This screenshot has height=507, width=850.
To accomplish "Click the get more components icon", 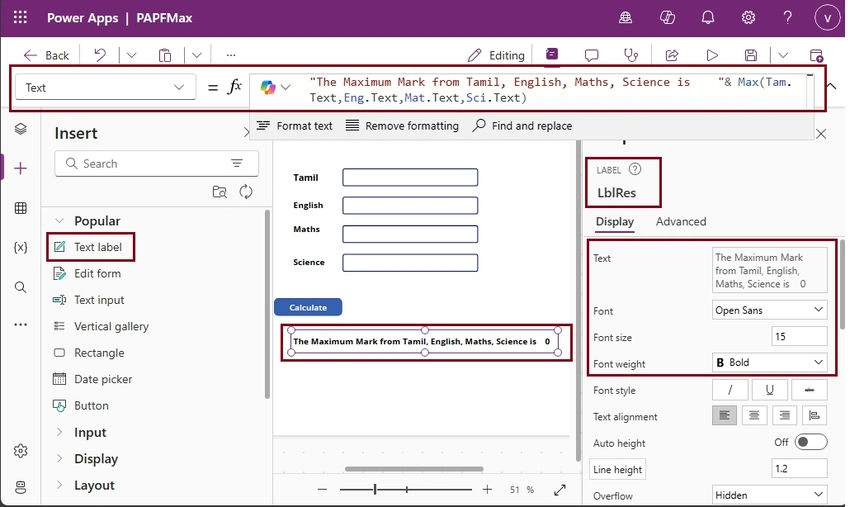I will (x=220, y=192).
